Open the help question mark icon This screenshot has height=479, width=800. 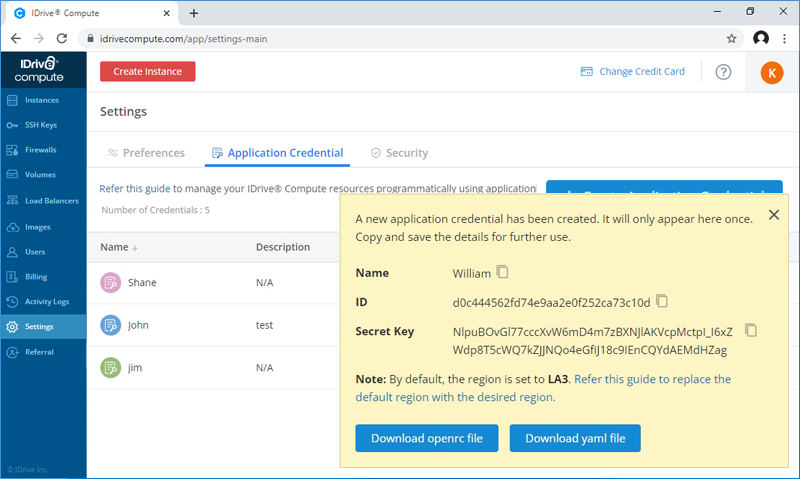point(723,72)
